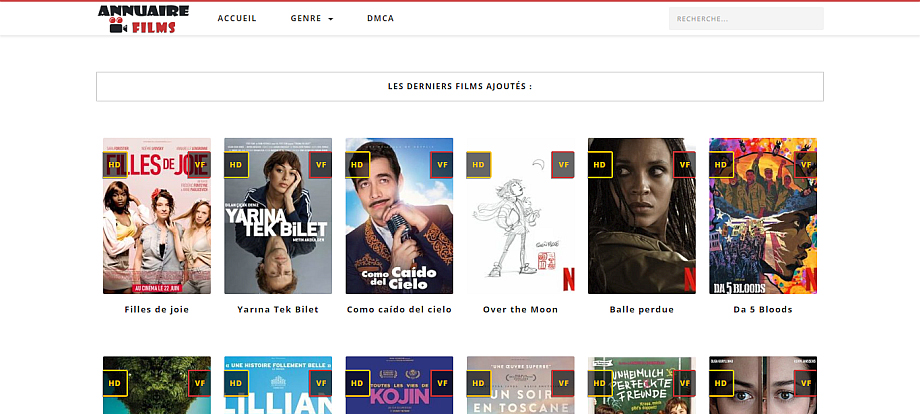Expand the Genre dropdown menu
Screen dimensions: 920x414
point(311,19)
